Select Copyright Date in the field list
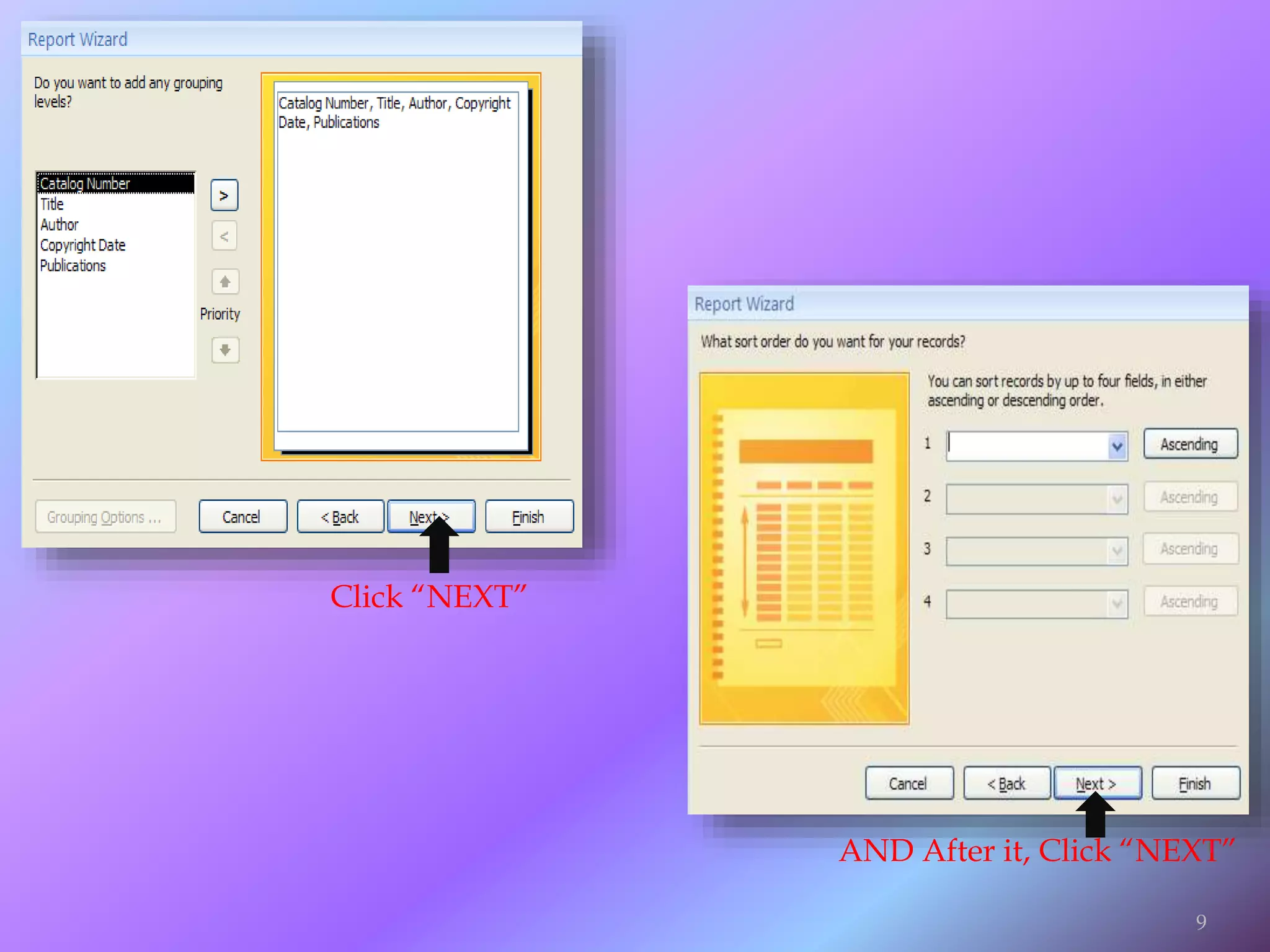The height and width of the screenshot is (952, 1270). (115, 245)
